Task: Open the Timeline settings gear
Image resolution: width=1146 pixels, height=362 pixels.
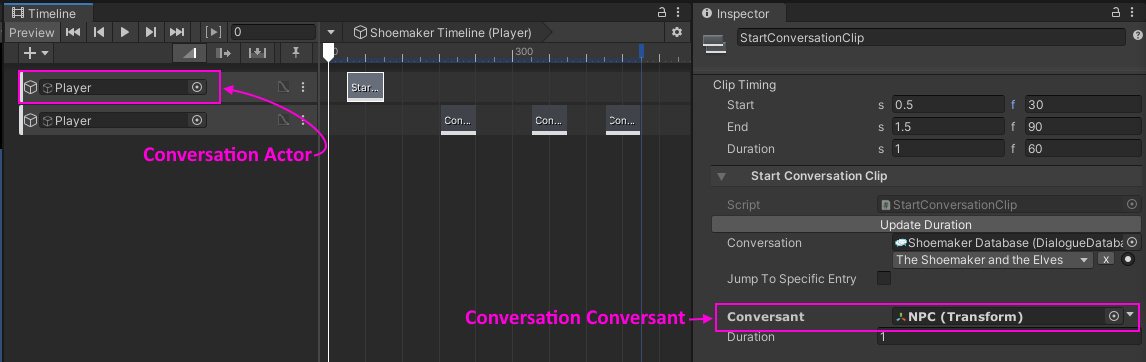Action: 677,32
